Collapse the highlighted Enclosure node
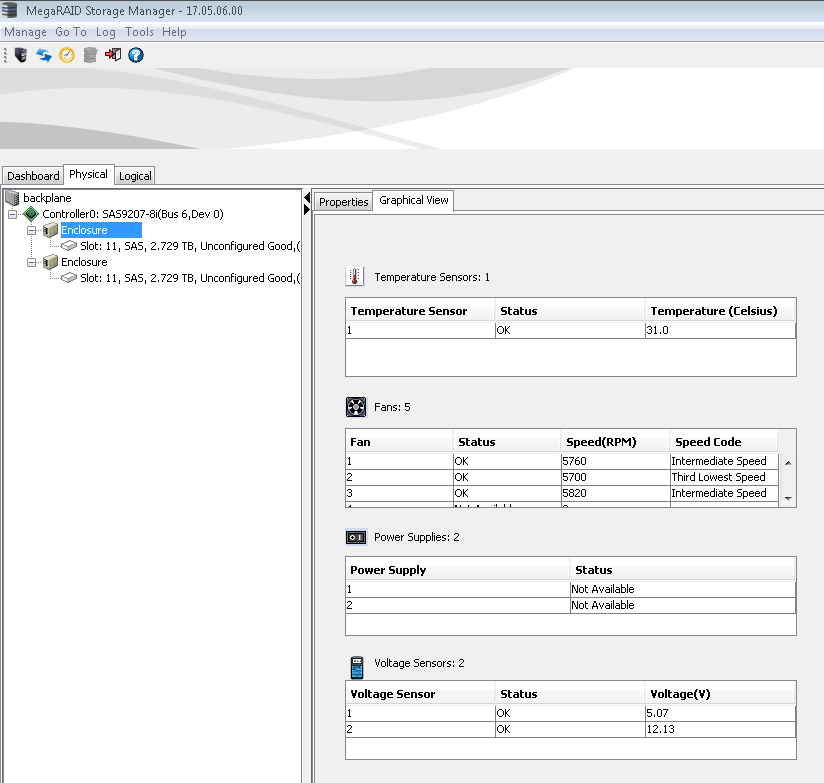This screenshot has width=824, height=783. tap(32, 230)
